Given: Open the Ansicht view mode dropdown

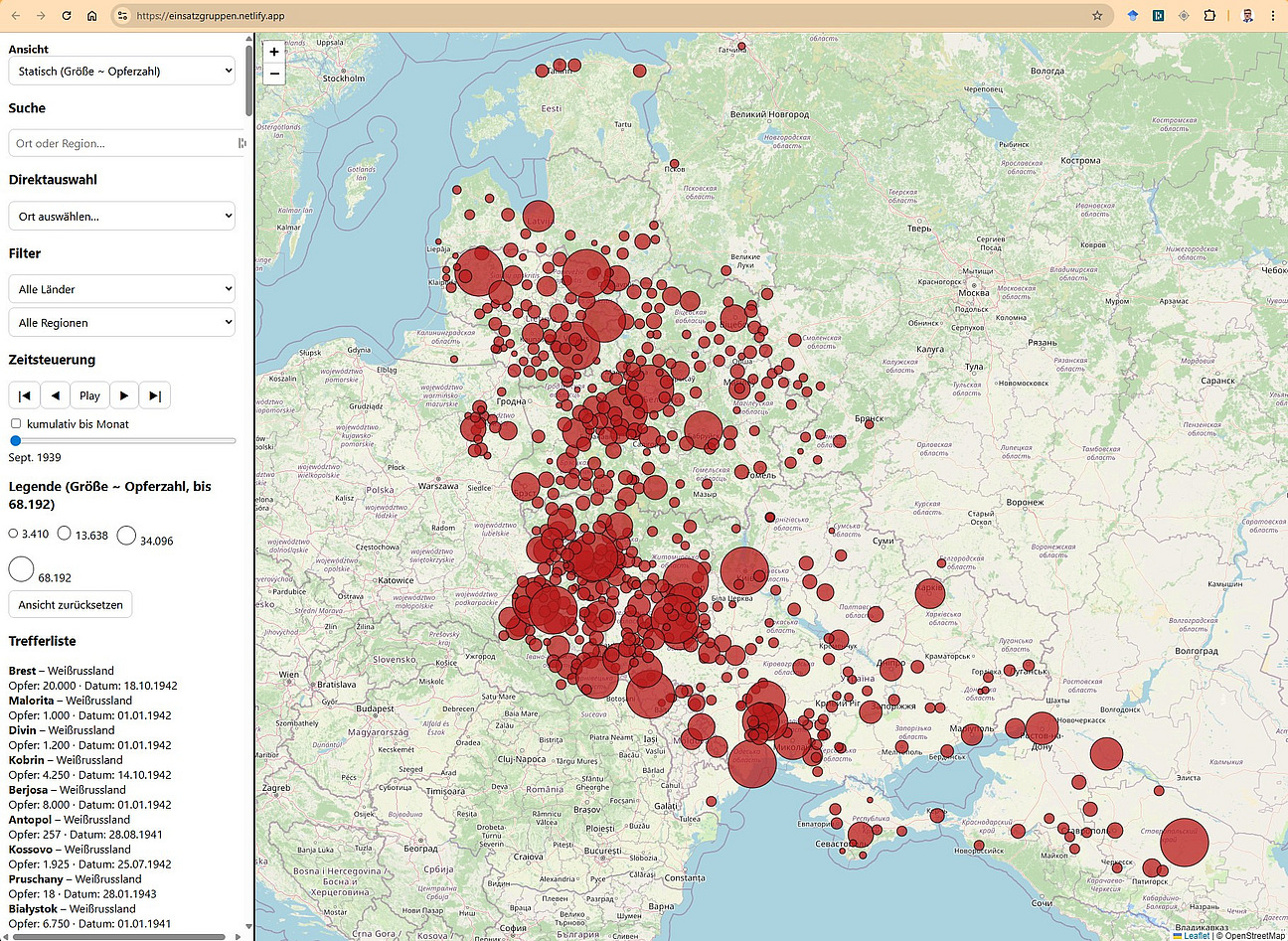Looking at the screenshot, I should (122, 71).
